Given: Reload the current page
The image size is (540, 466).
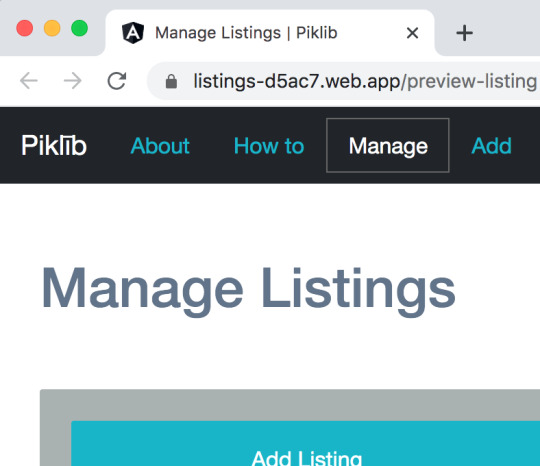Looking at the screenshot, I should [x=117, y=81].
